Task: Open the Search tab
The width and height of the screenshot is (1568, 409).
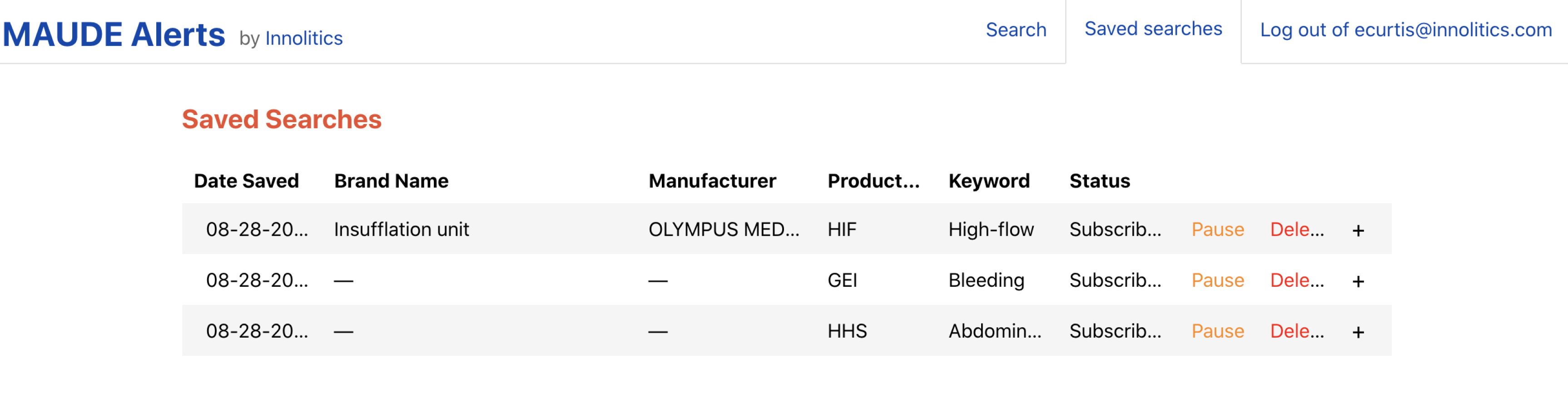Action: (1016, 30)
